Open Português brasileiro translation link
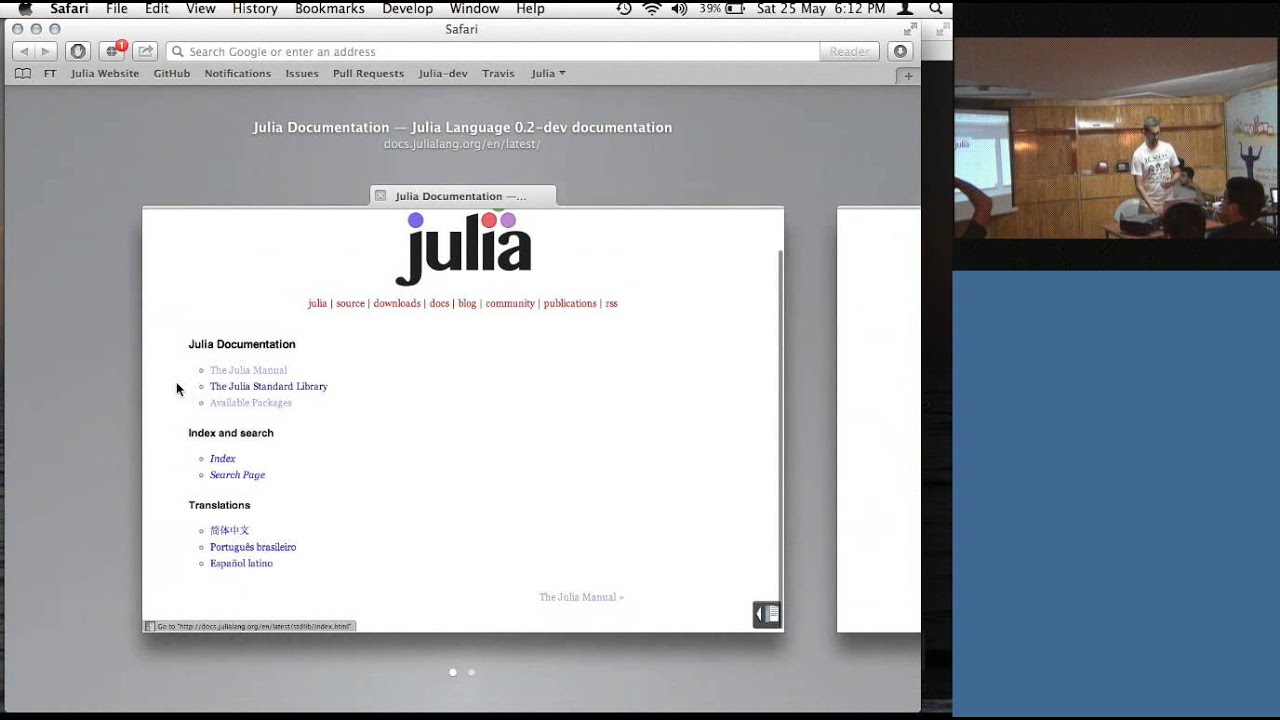The image size is (1280, 720). (253, 547)
